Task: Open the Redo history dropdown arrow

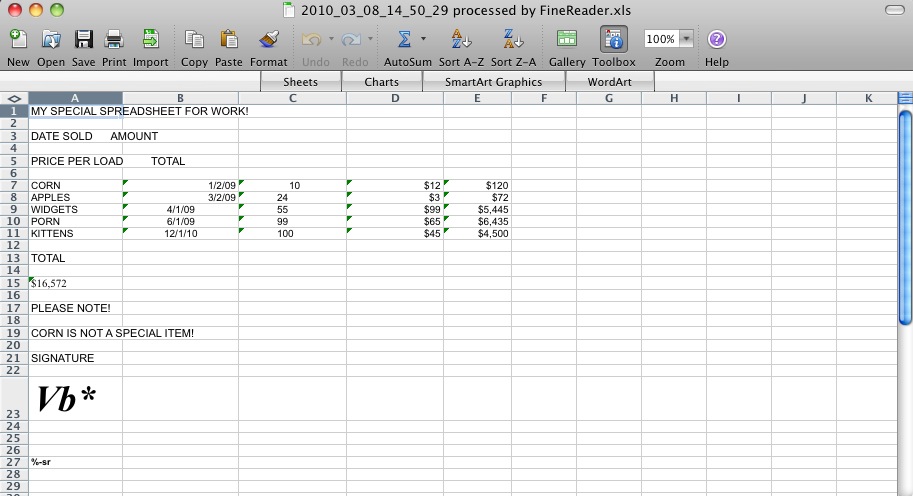Action: click(370, 39)
